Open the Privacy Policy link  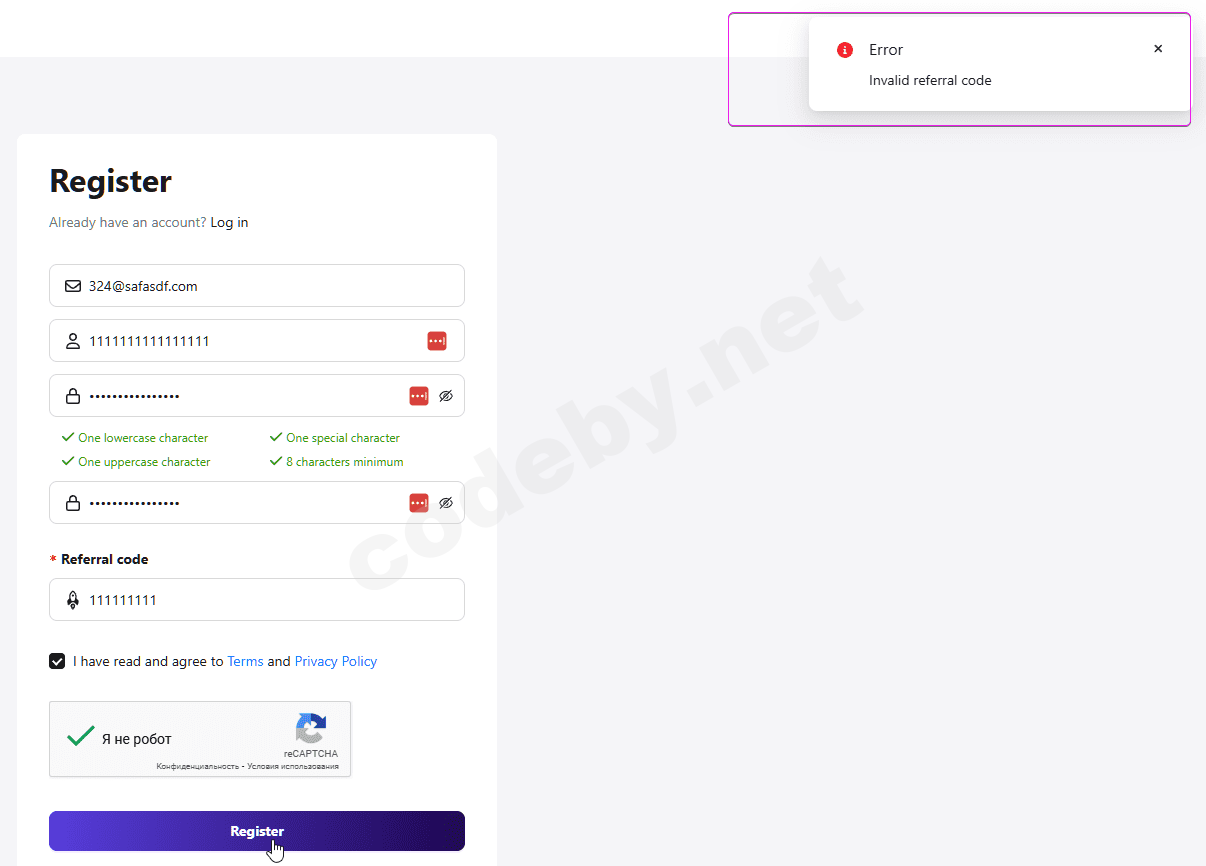[x=335, y=661]
